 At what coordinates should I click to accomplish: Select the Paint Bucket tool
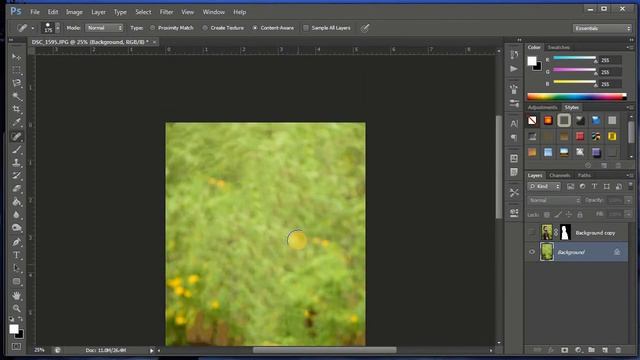(x=16, y=202)
